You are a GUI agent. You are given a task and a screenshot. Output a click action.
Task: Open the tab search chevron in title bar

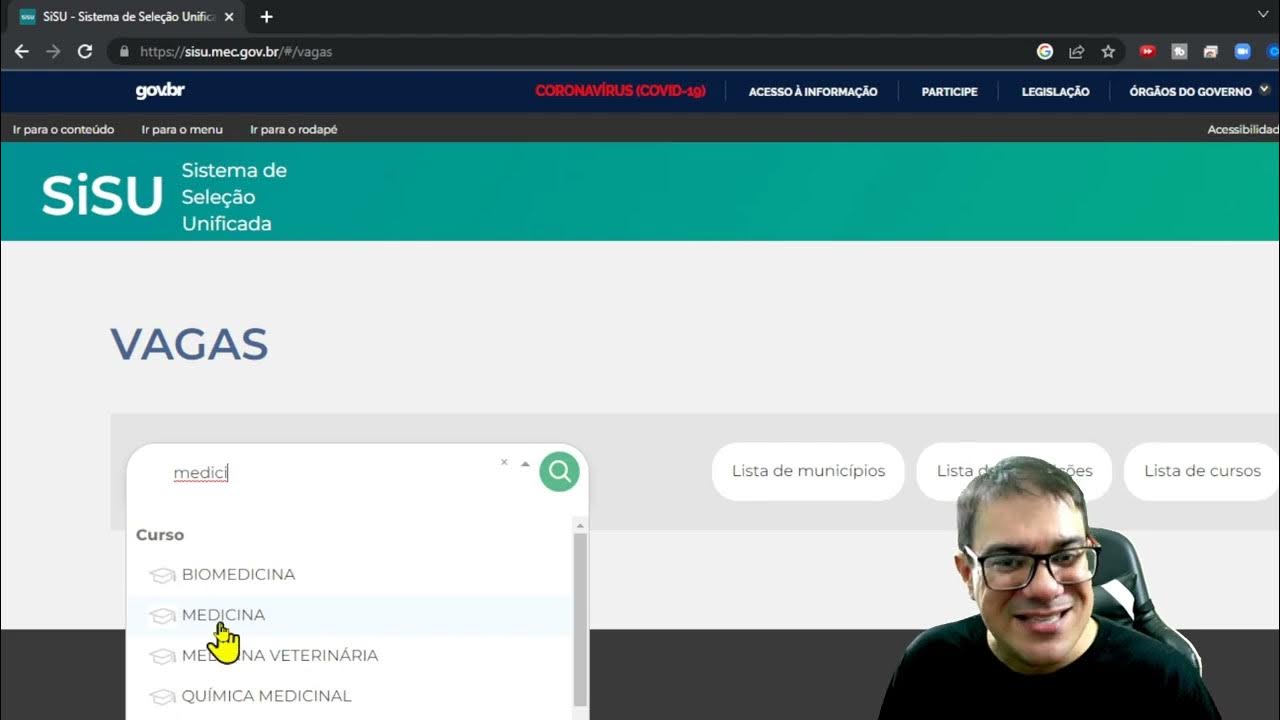tap(1263, 14)
